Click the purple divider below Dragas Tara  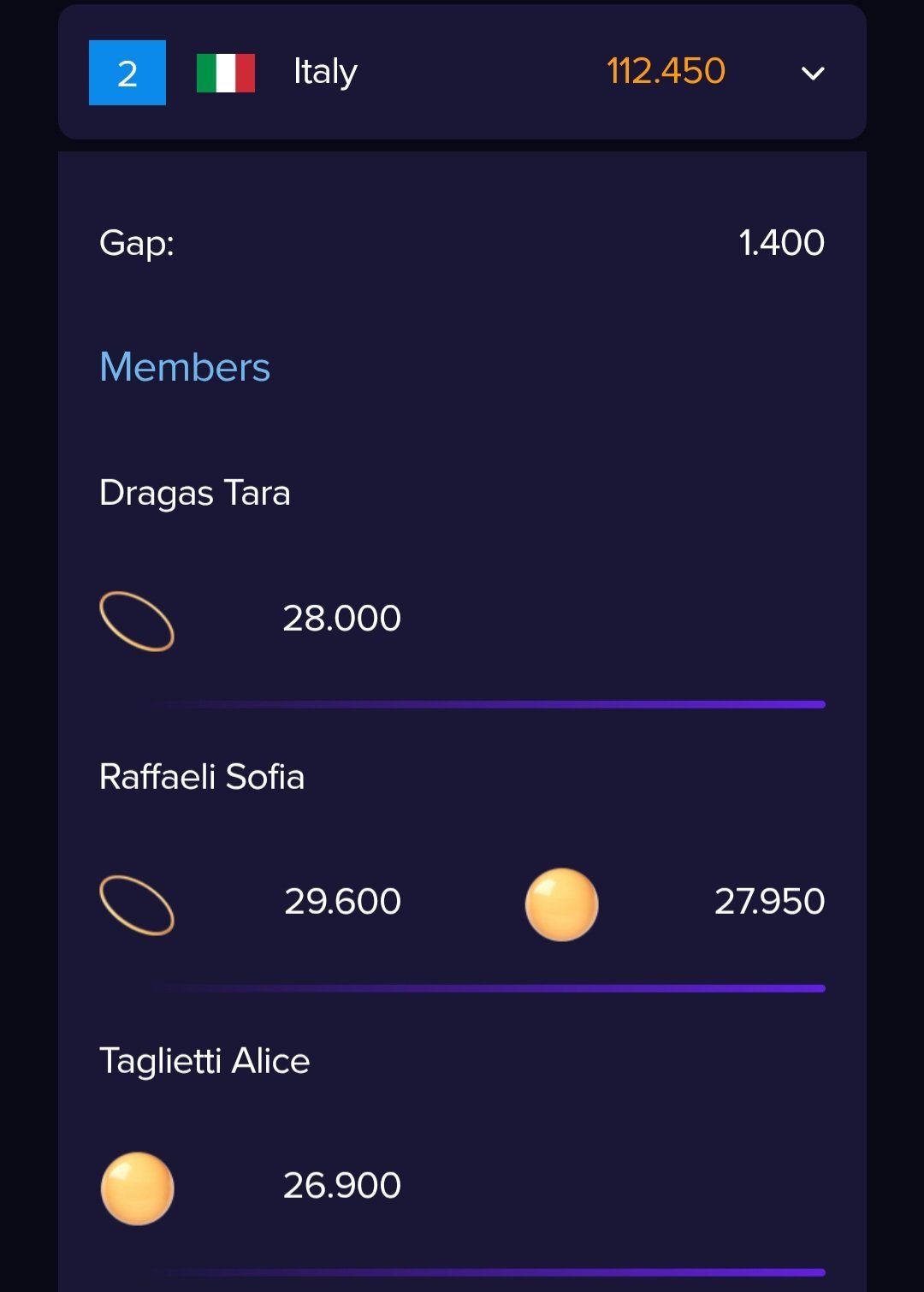tap(488, 704)
